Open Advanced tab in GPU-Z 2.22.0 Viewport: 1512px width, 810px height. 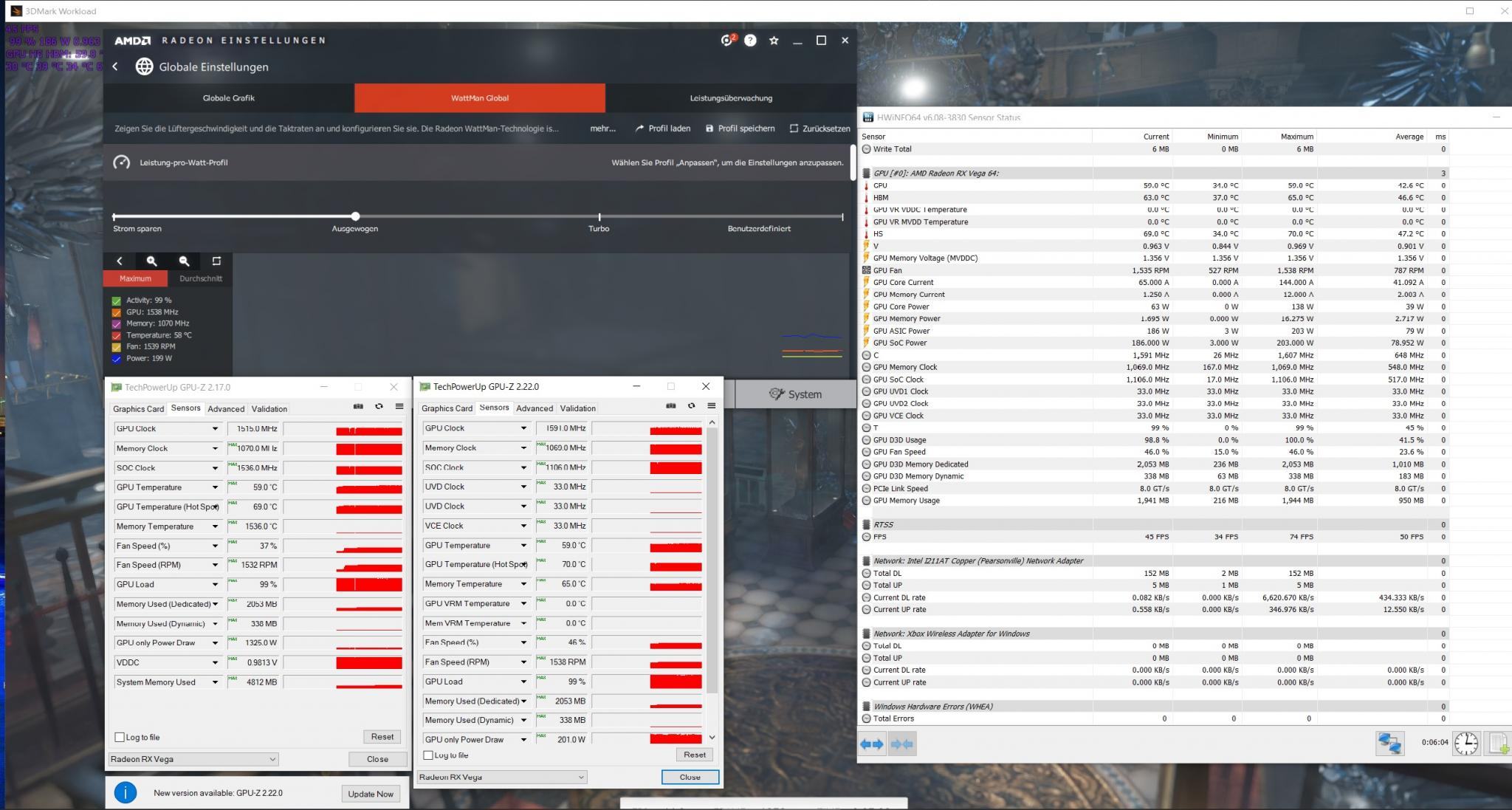pos(534,408)
